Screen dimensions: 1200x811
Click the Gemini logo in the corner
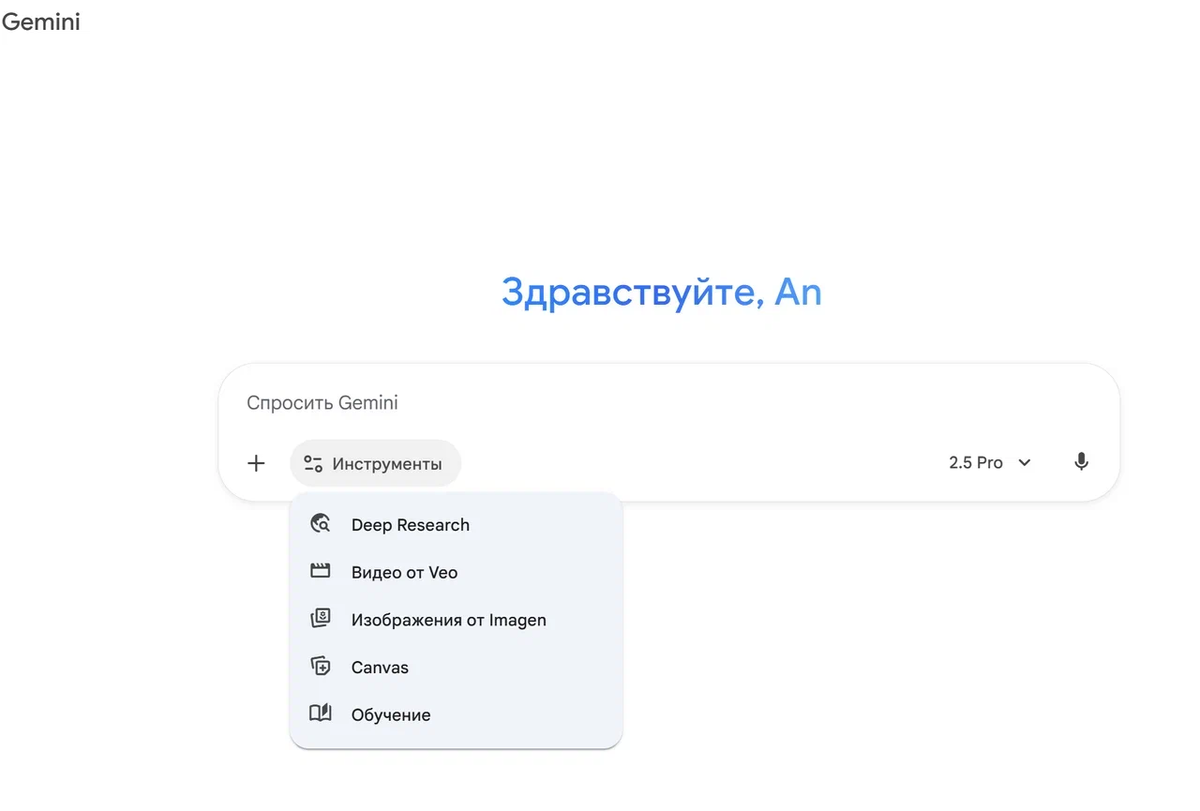41,22
